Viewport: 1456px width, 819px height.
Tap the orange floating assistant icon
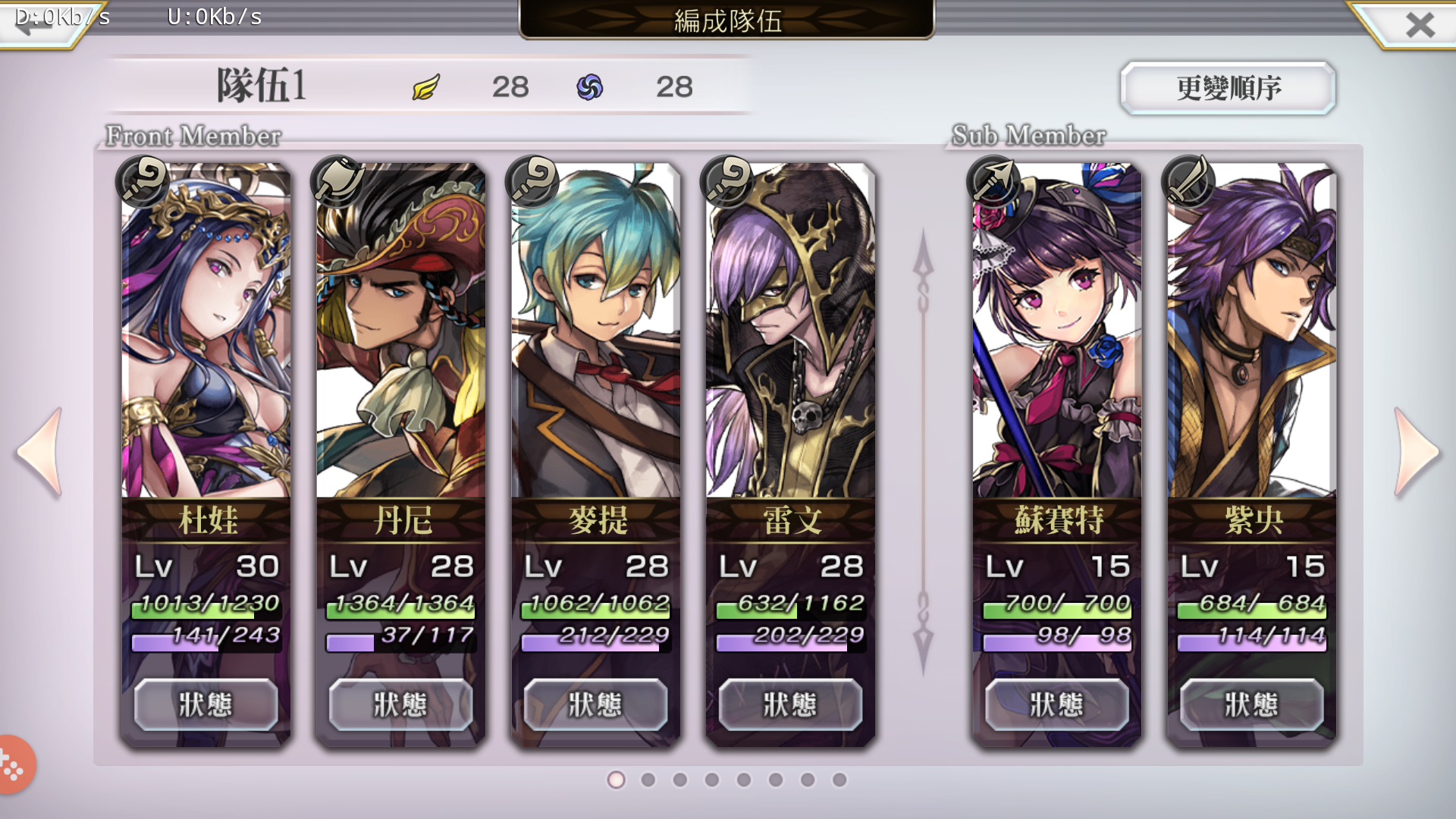pos(14,766)
